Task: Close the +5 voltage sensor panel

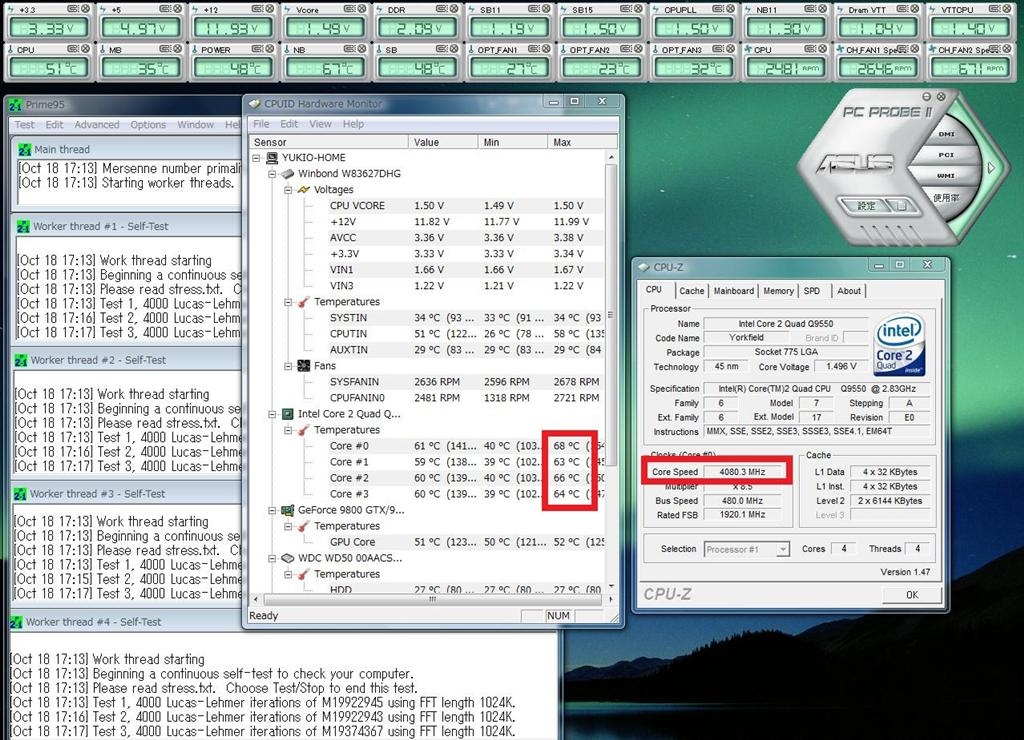Action: [178, 9]
